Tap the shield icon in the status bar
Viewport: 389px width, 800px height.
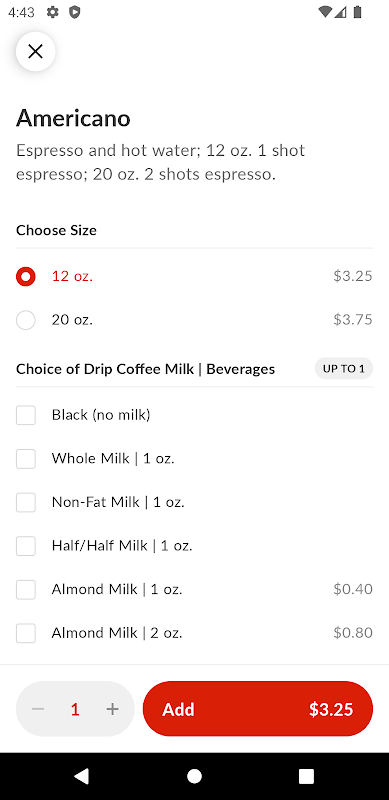(x=75, y=12)
